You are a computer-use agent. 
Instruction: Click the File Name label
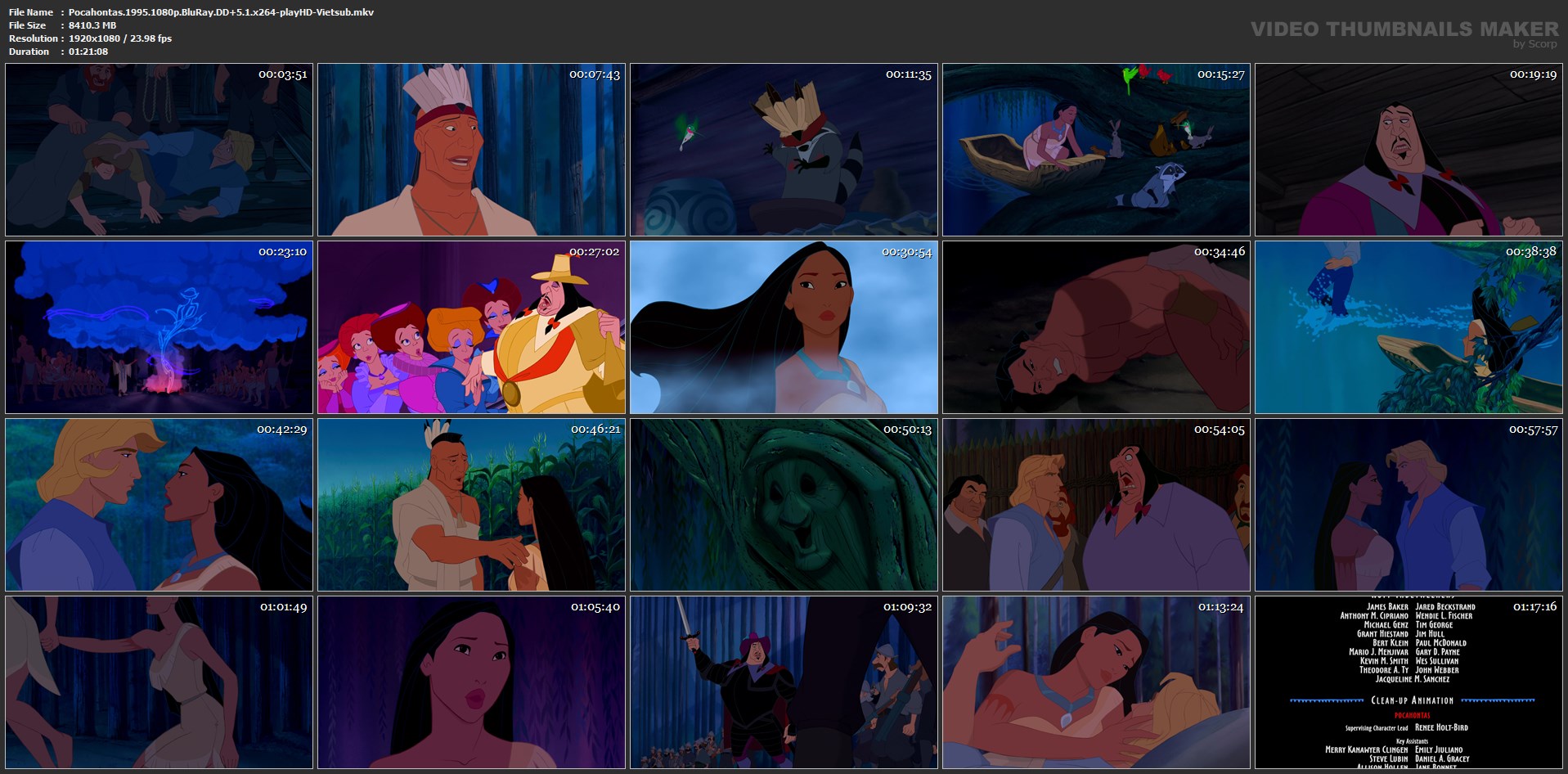[x=31, y=12]
